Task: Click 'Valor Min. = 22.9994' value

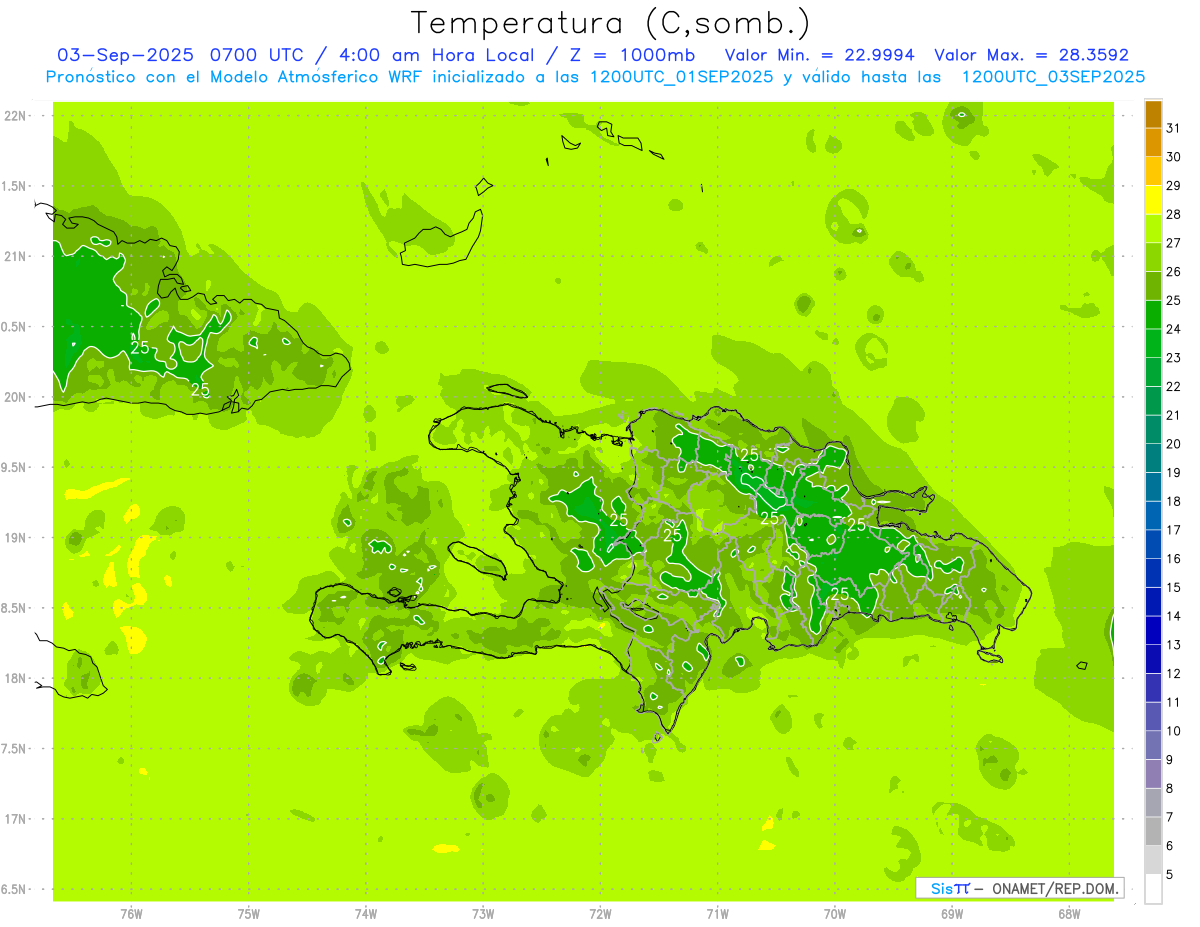Action: click(x=819, y=55)
